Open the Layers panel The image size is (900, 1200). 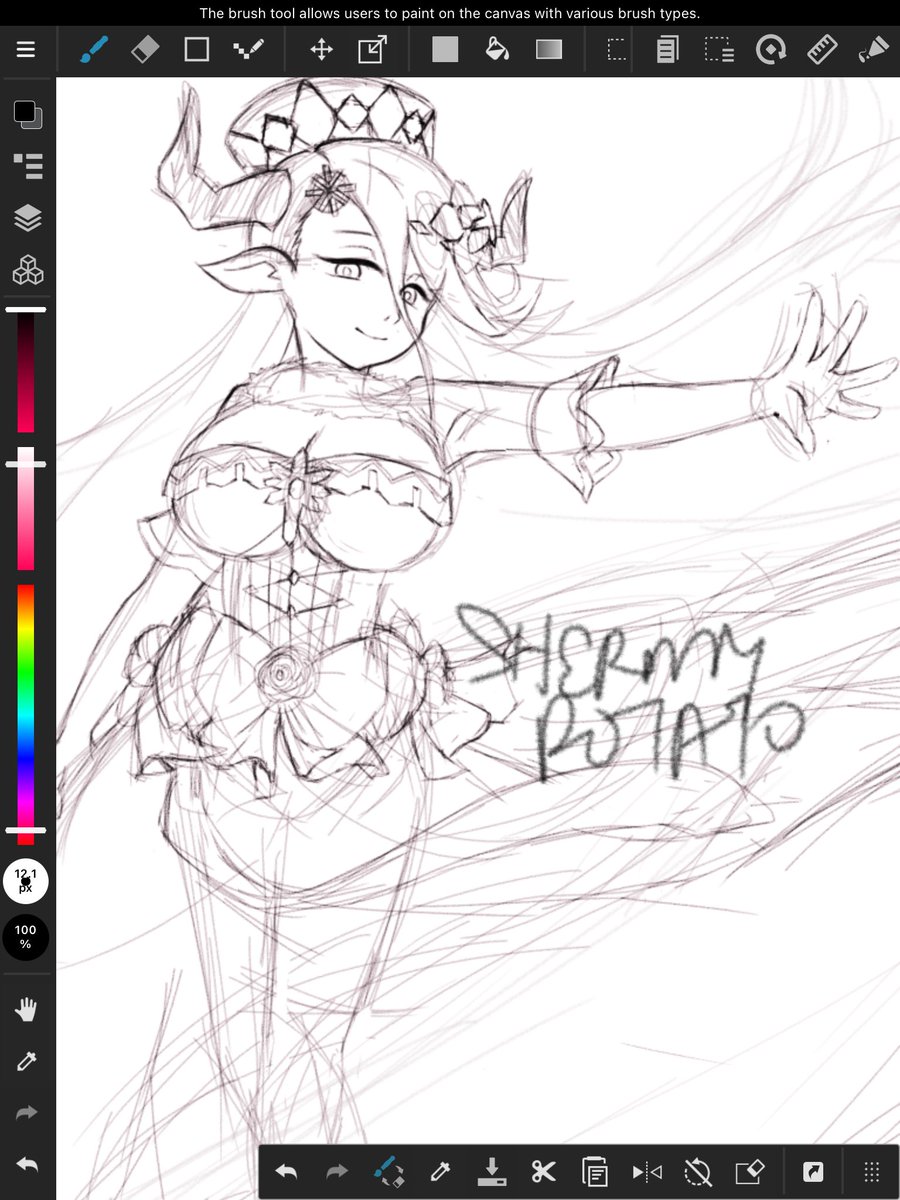(x=28, y=218)
